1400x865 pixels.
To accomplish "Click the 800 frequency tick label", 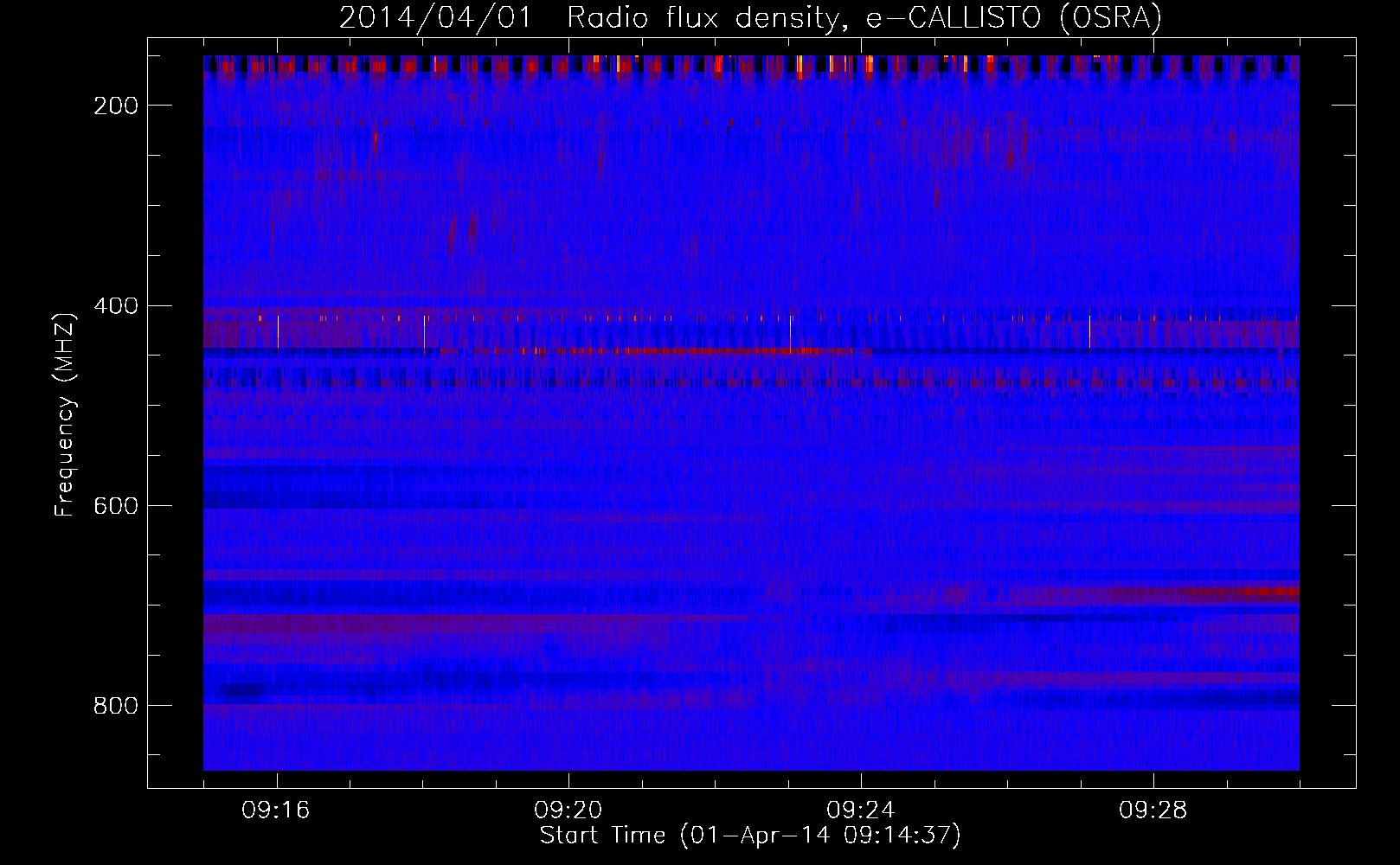I will pyautogui.click(x=116, y=705).
